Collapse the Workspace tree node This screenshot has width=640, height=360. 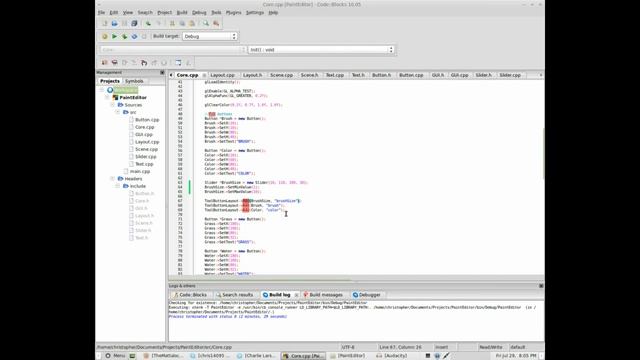click(102, 90)
